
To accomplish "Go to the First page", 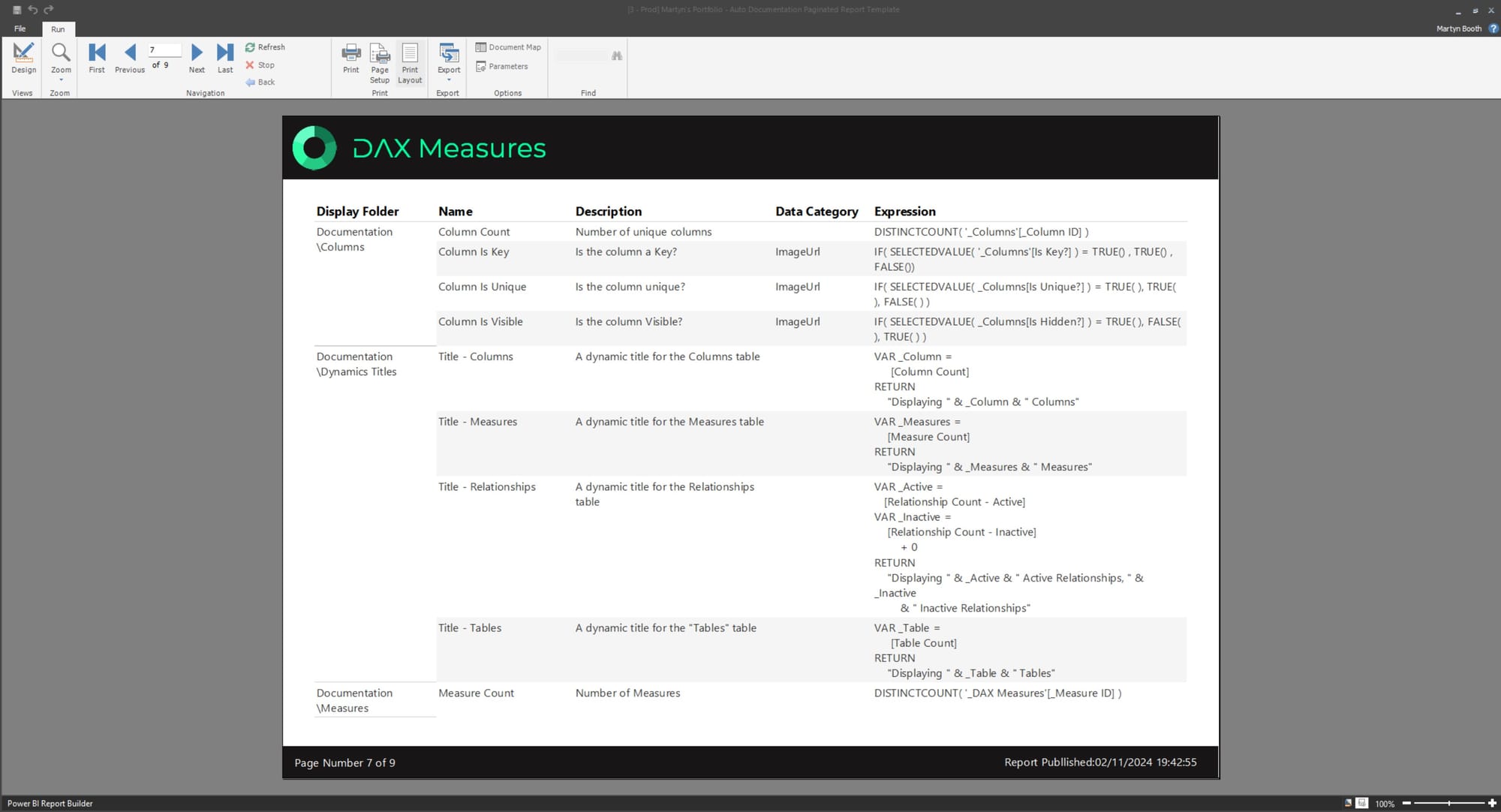I will click(97, 58).
